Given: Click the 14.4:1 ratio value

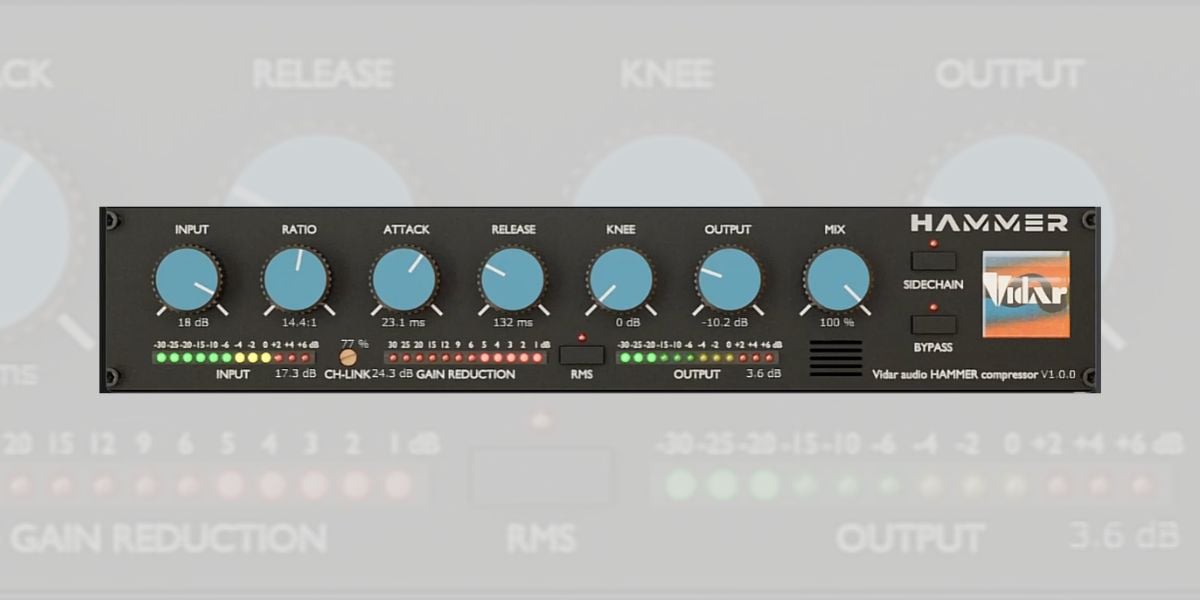Looking at the screenshot, I should (x=298, y=323).
